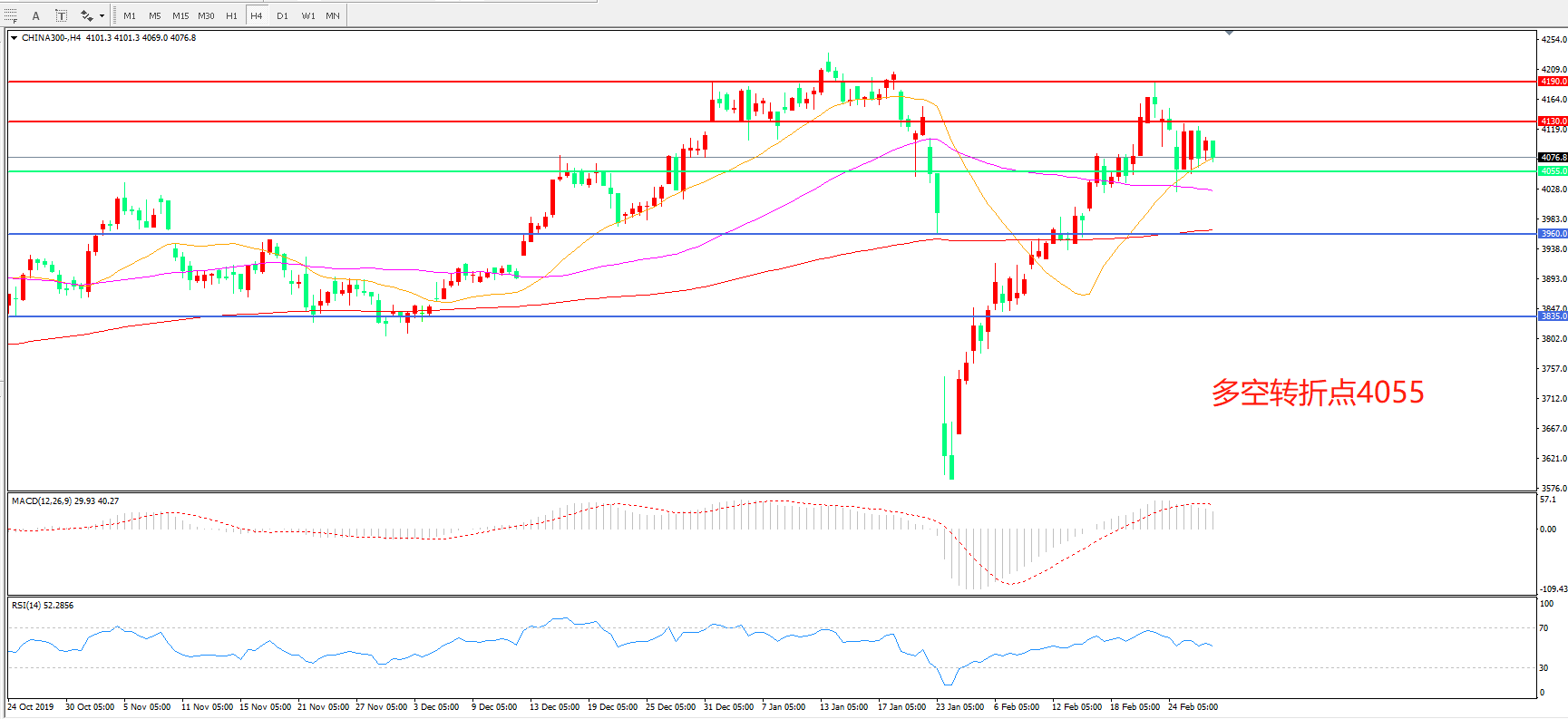Select the Text Label 'T' tool
This screenshot has width=1568, height=719.
click(x=61, y=15)
